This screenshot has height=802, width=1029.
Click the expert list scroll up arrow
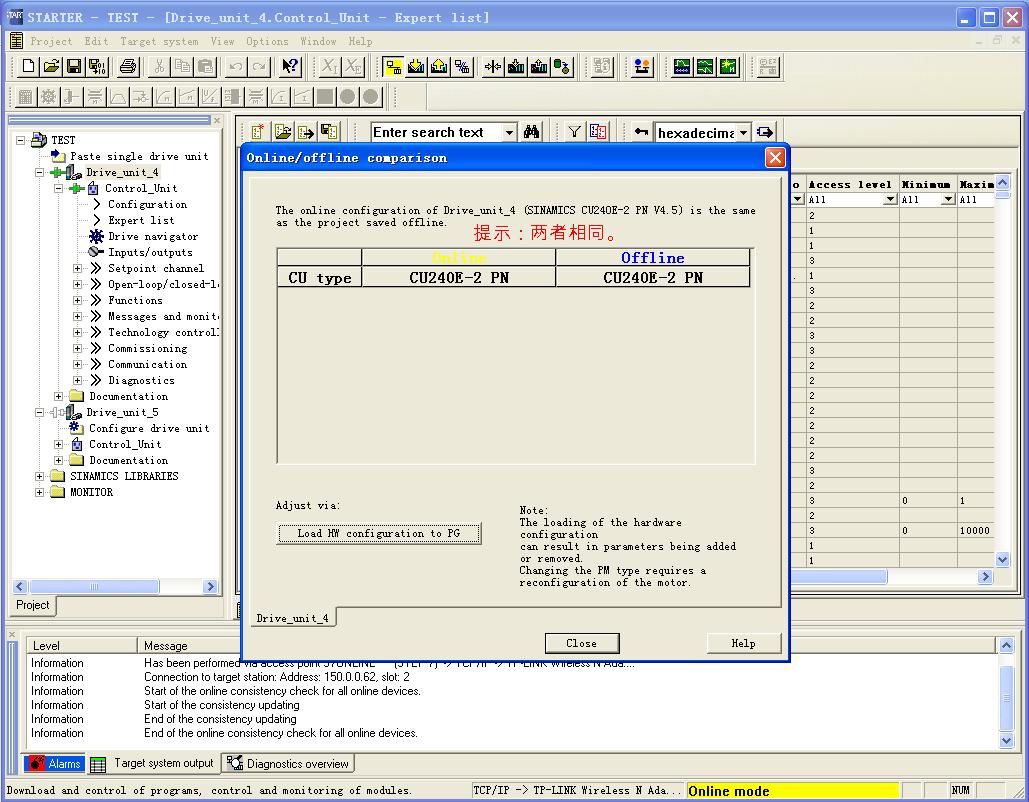click(1002, 182)
